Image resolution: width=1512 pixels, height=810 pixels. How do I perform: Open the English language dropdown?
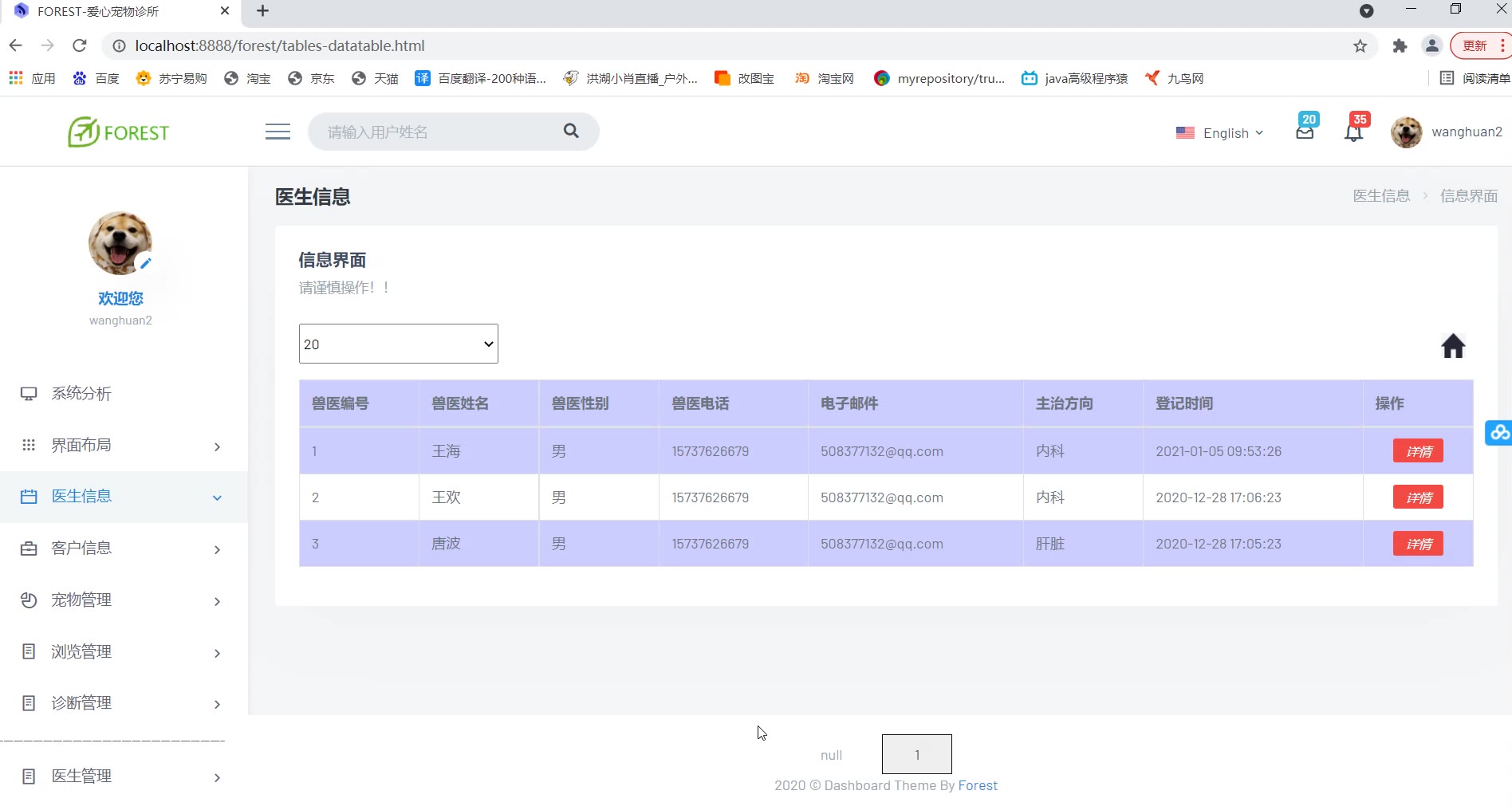coord(1220,133)
